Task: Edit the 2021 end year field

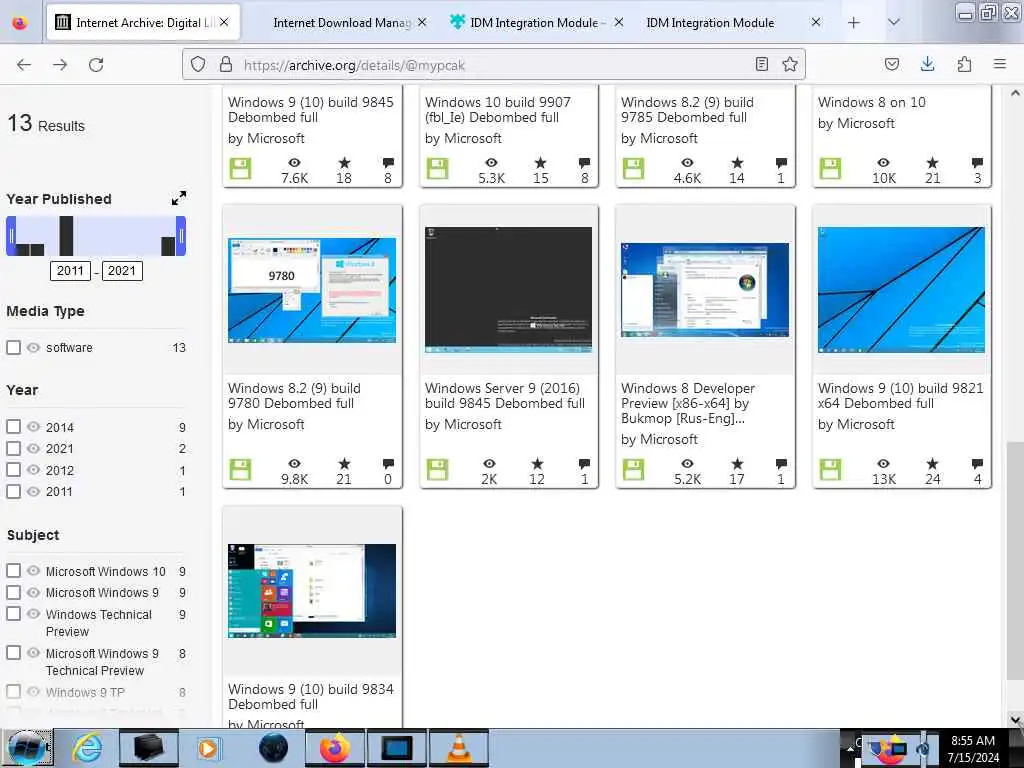Action: (121, 270)
